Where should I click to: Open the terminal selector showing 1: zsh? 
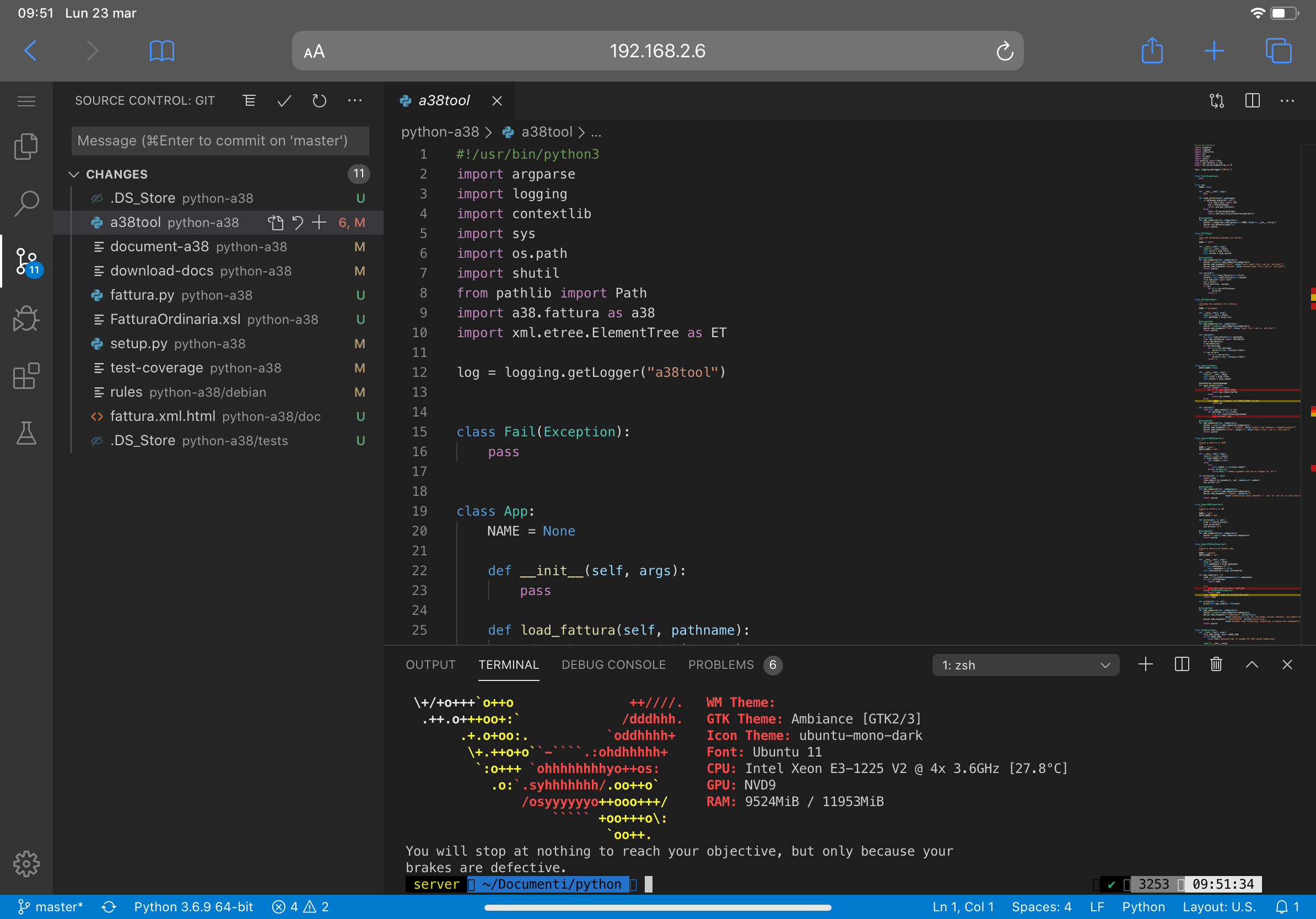pyautogui.click(x=1026, y=664)
